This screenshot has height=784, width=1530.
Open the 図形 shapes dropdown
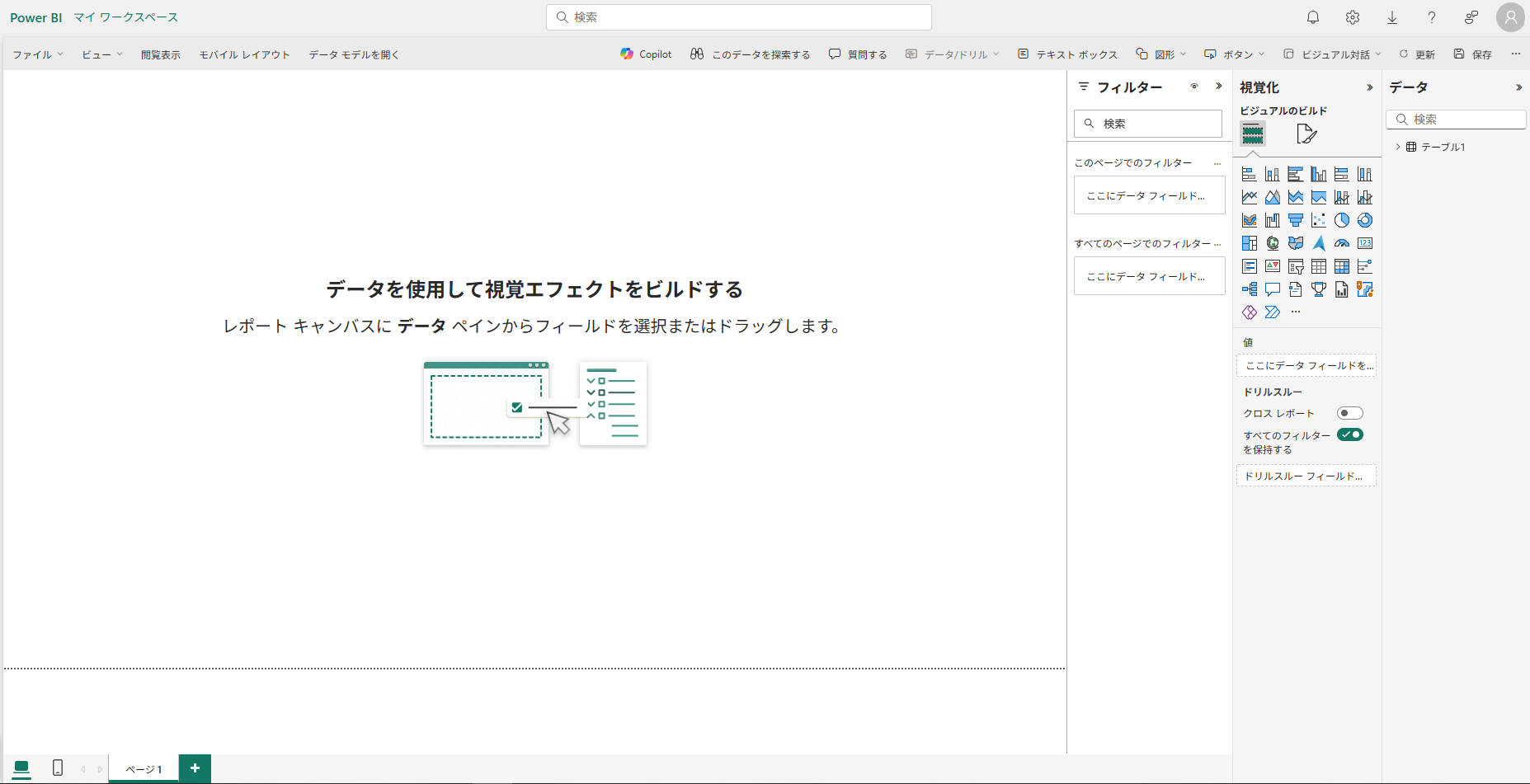[x=1161, y=54]
